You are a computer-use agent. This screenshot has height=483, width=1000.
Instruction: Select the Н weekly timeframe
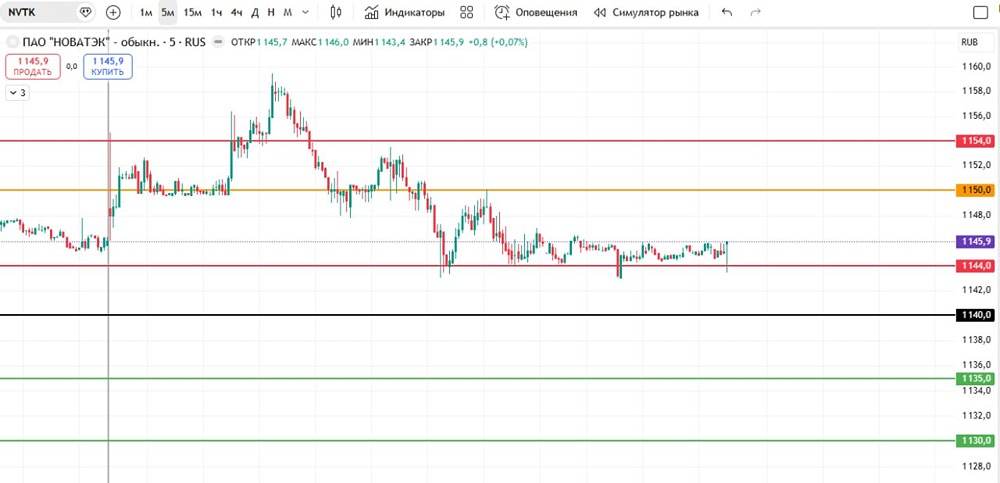coord(271,12)
